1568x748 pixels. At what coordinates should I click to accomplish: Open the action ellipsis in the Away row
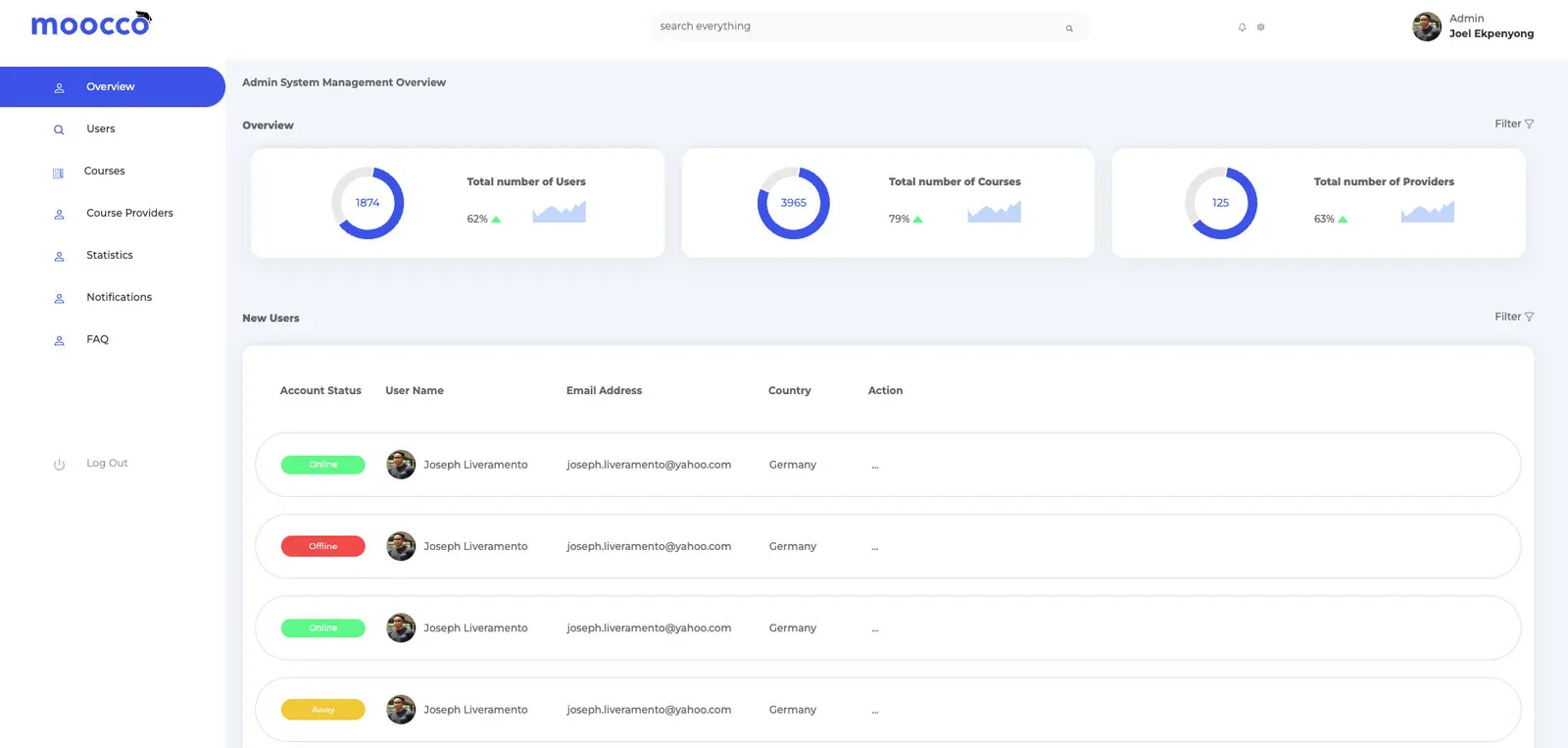point(875,711)
